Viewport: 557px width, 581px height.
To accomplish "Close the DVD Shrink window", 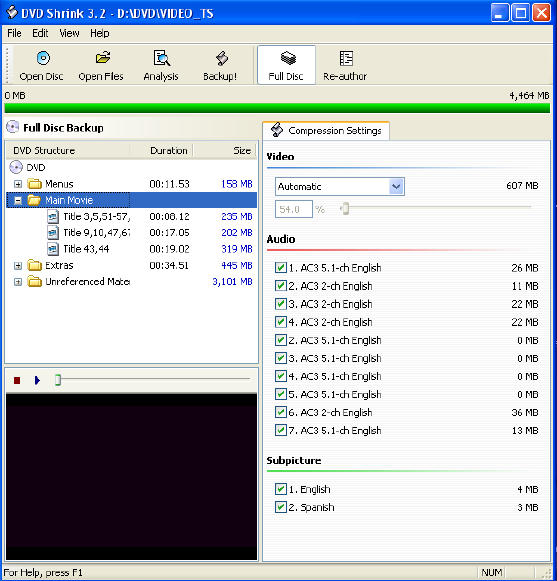I will tap(541, 13).
